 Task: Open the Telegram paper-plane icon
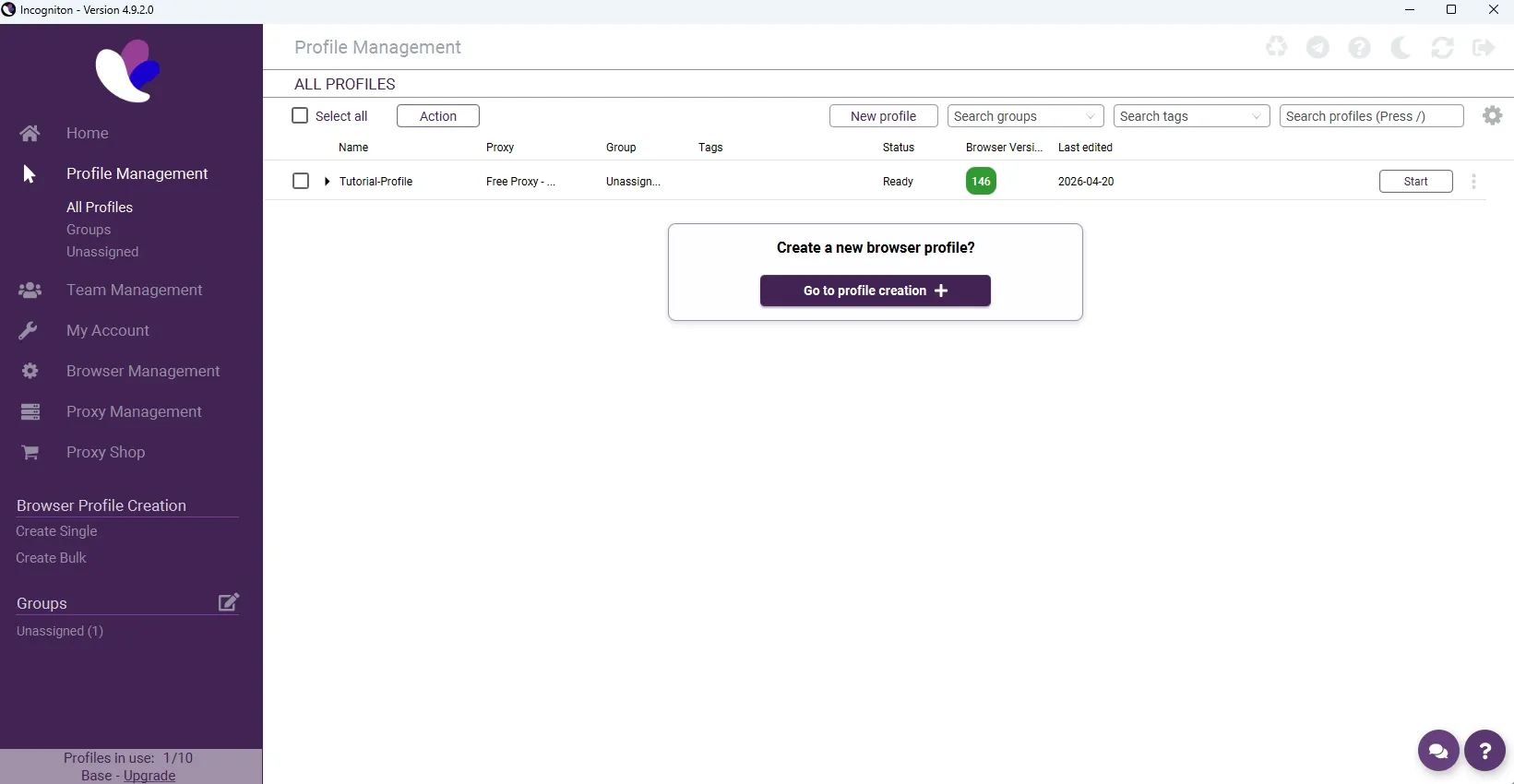pos(1317,47)
